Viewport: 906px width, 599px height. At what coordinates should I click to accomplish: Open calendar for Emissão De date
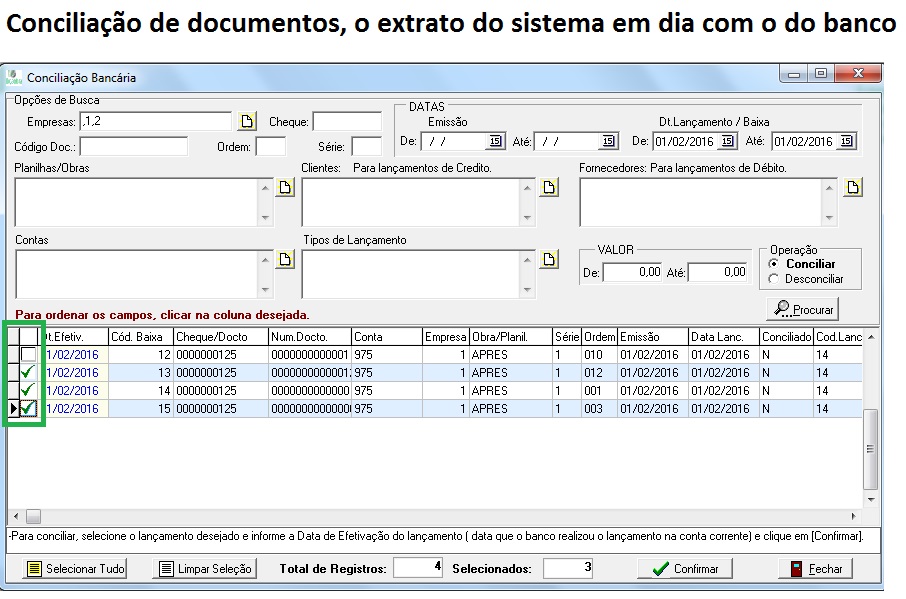click(x=494, y=142)
